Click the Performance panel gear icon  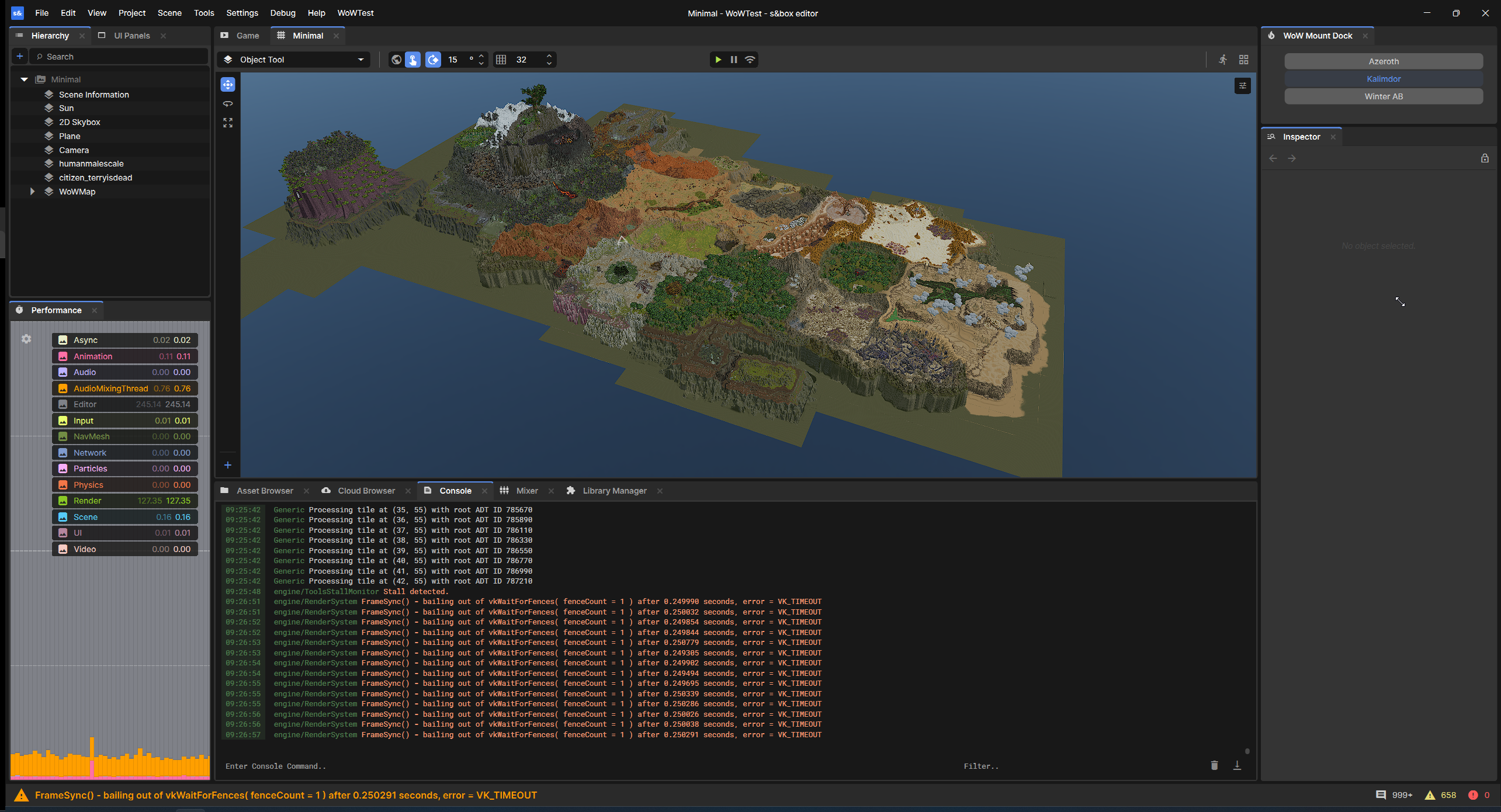(26, 339)
